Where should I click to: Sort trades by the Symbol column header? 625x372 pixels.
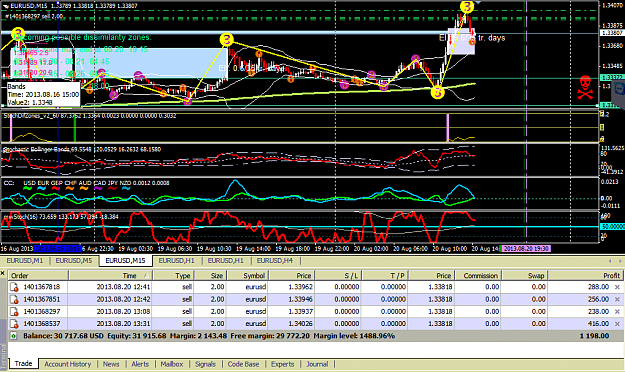pyautogui.click(x=248, y=276)
